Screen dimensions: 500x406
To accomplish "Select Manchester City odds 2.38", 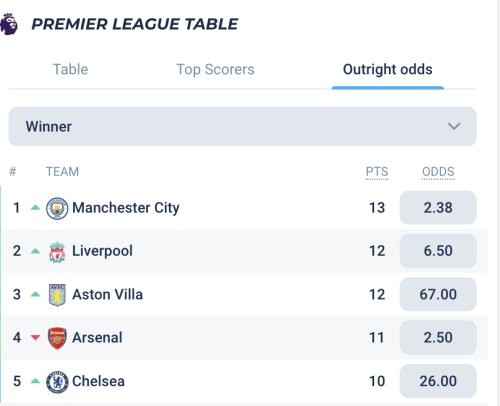I will [x=438, y=207].
